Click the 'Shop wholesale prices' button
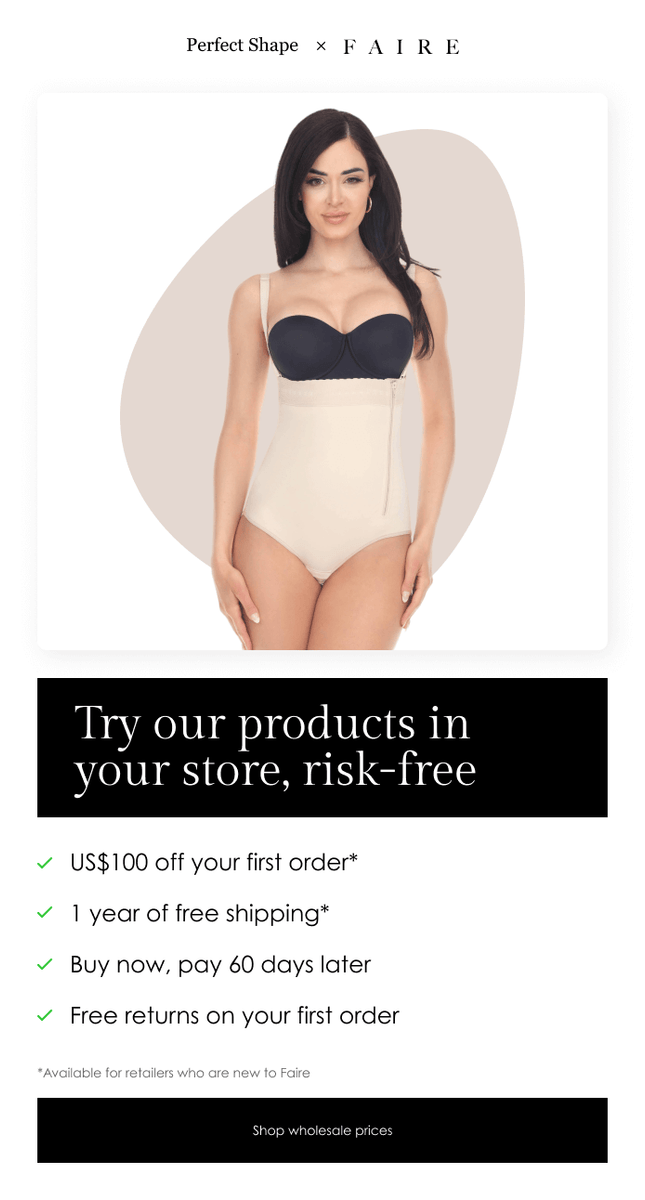 pos(322,1130)
